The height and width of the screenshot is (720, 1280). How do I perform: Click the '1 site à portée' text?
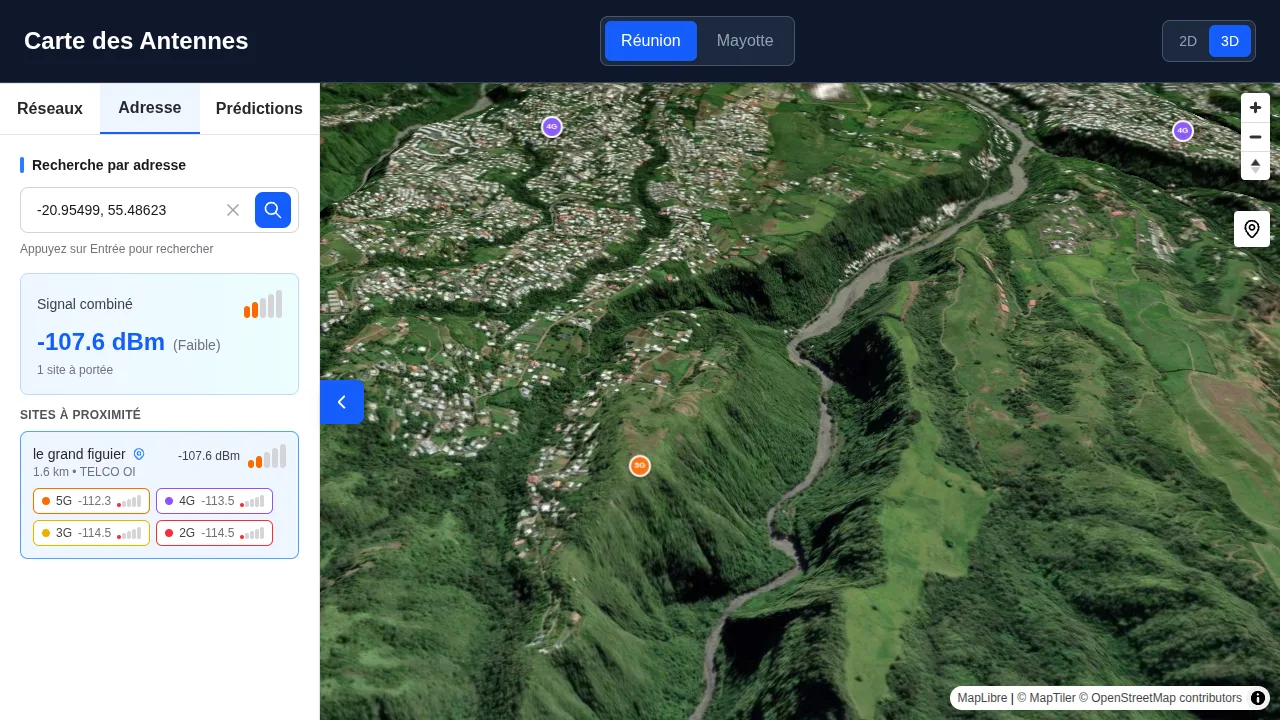(75, 370)
